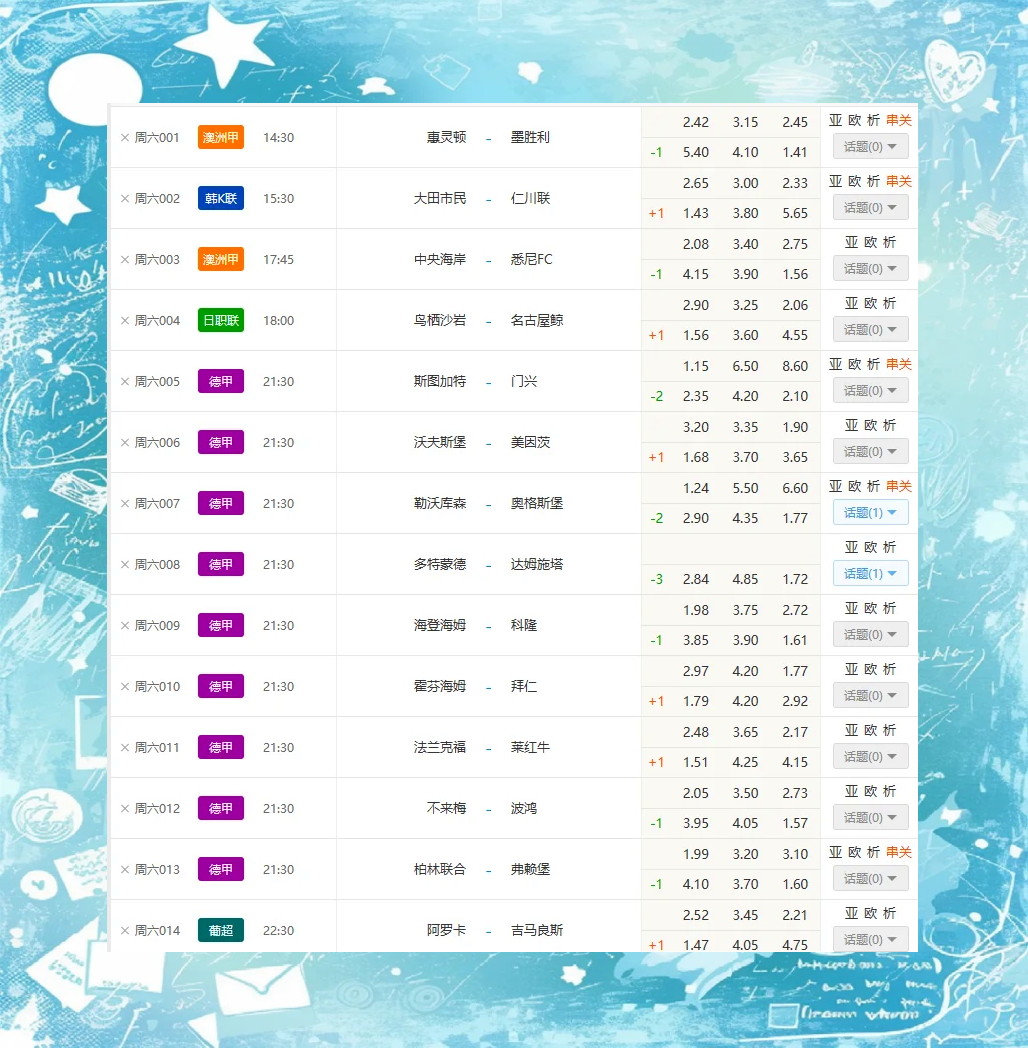This screenshot has width=1028, height=1048.
Task: Expand the 话题(1) dropdown for 勒沃库森 match
Action: [870, 513]
